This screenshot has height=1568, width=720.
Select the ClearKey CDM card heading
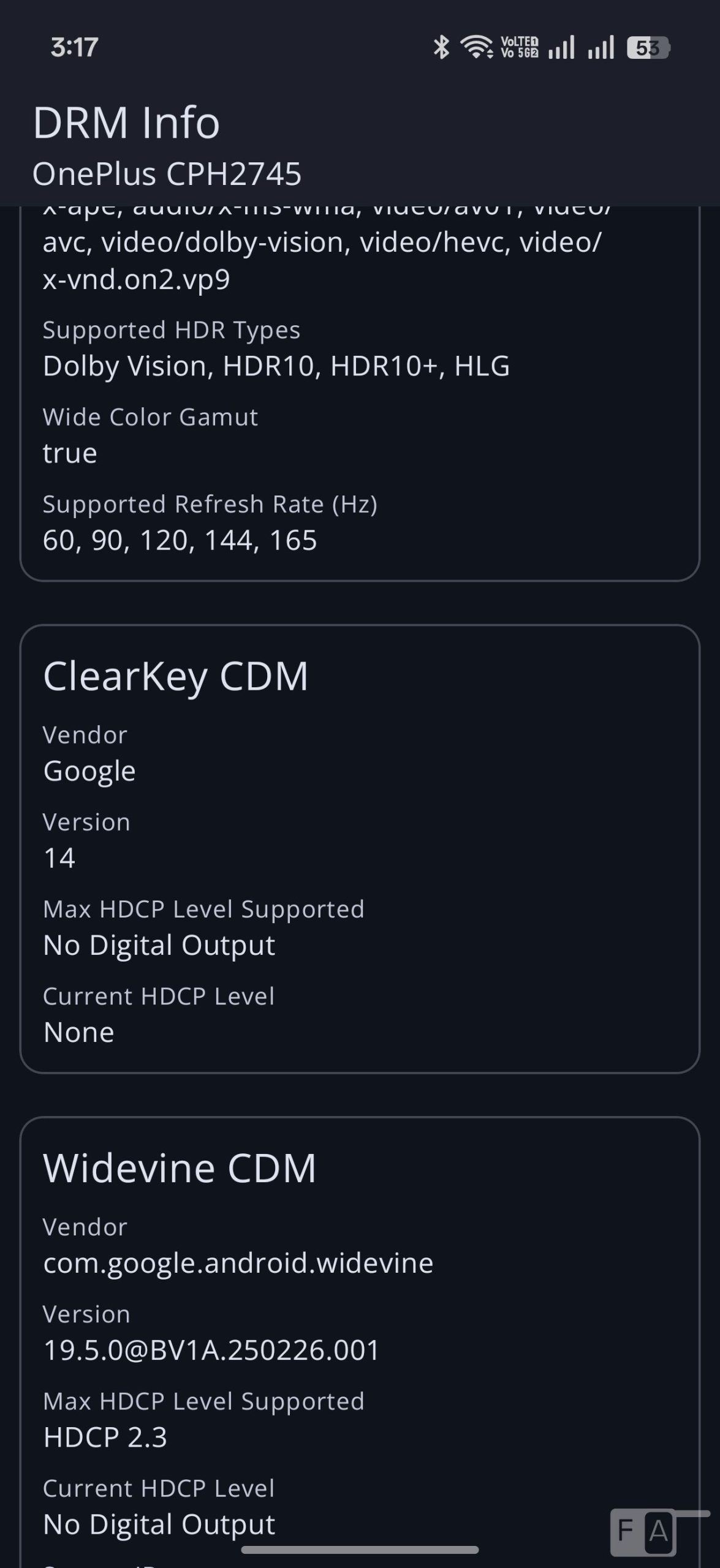(x=175, y=676)
